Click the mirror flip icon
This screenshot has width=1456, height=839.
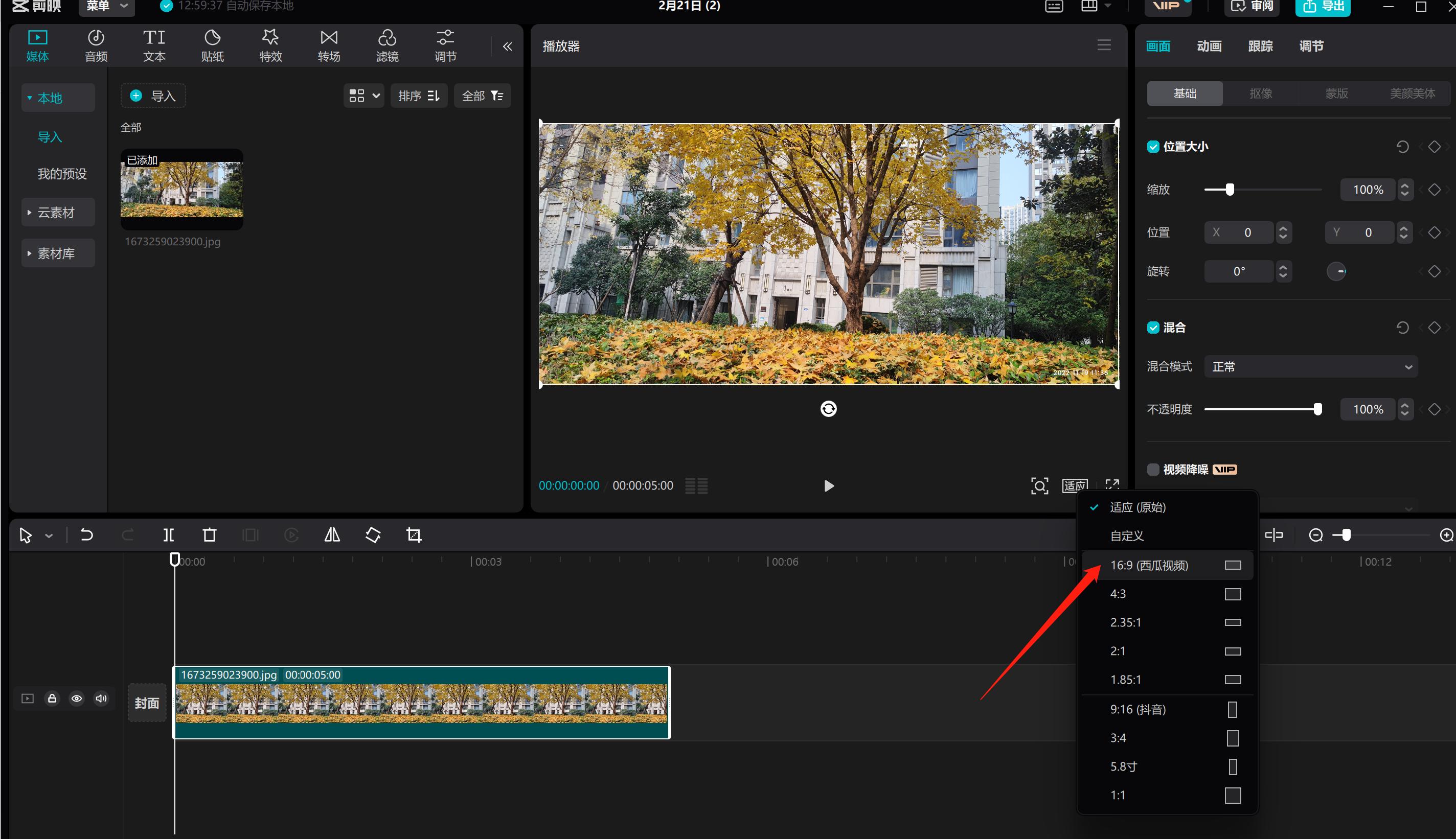332,535
